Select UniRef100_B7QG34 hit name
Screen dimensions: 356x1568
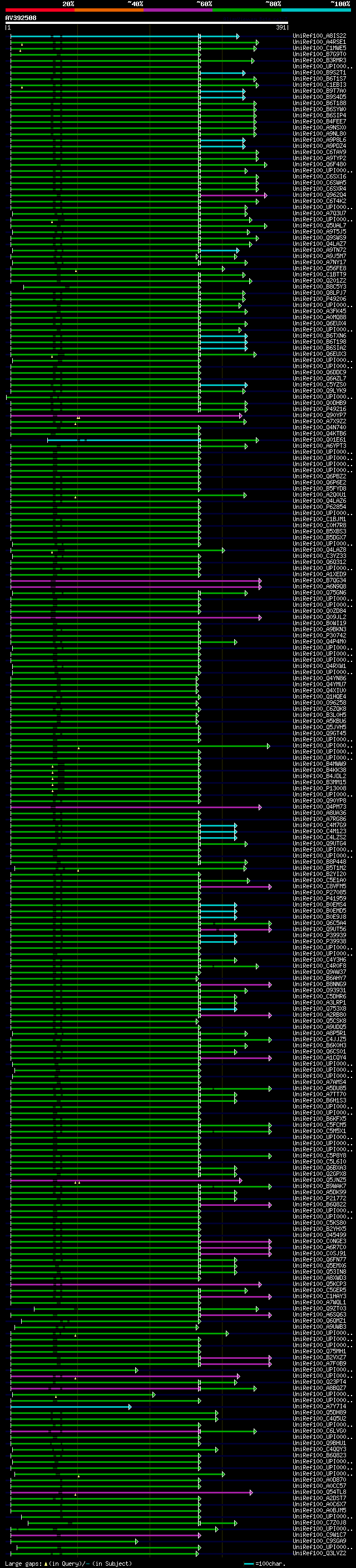tap(319, 580)
